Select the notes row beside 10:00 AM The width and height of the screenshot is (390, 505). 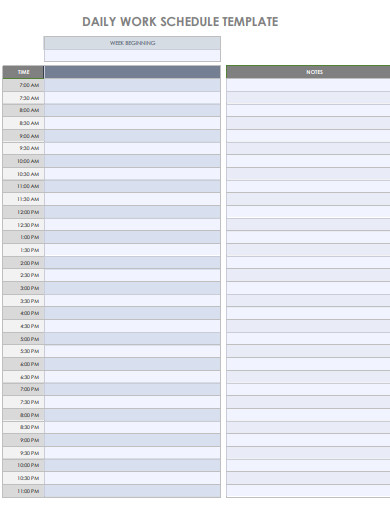(308, 161)
